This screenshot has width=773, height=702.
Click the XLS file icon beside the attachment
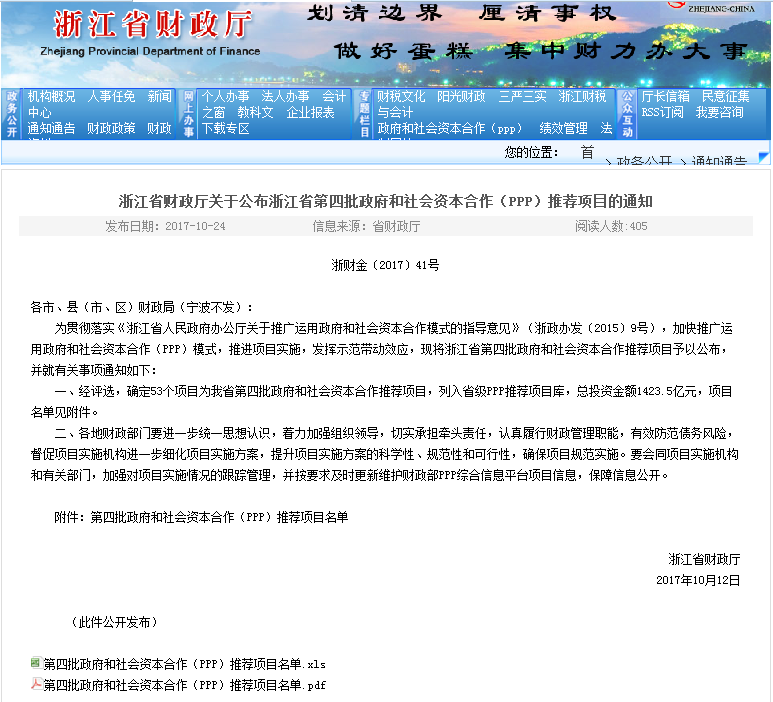coord(36,663)
